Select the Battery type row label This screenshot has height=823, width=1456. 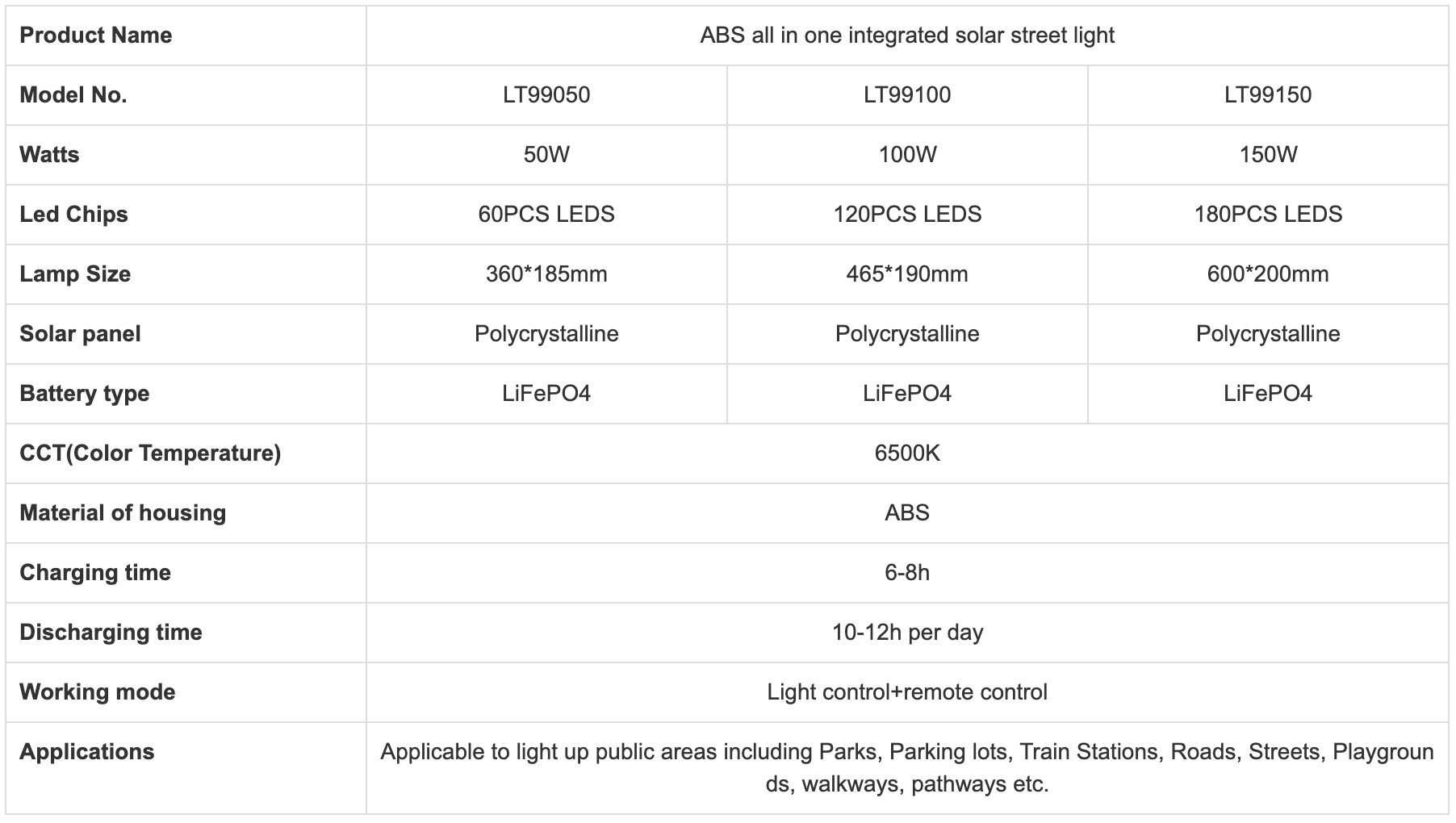pyautogui.click(x=84, y=394)
